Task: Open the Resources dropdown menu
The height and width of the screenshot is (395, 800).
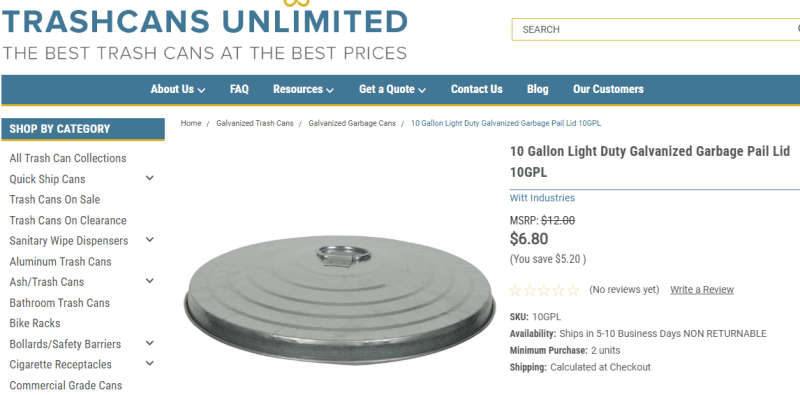Action: 303,89
